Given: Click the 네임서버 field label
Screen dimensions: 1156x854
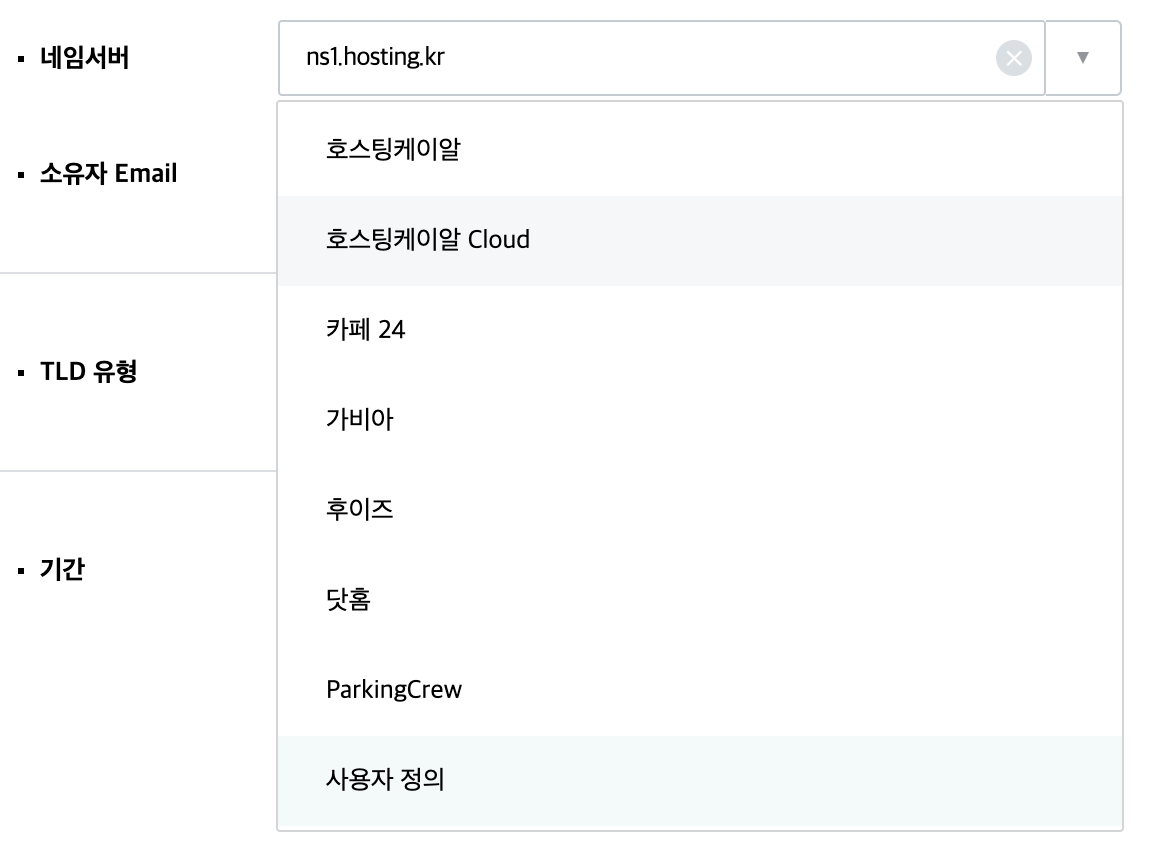Looking at the screenshot, I should pyautogui.click(x=85, y=58).
